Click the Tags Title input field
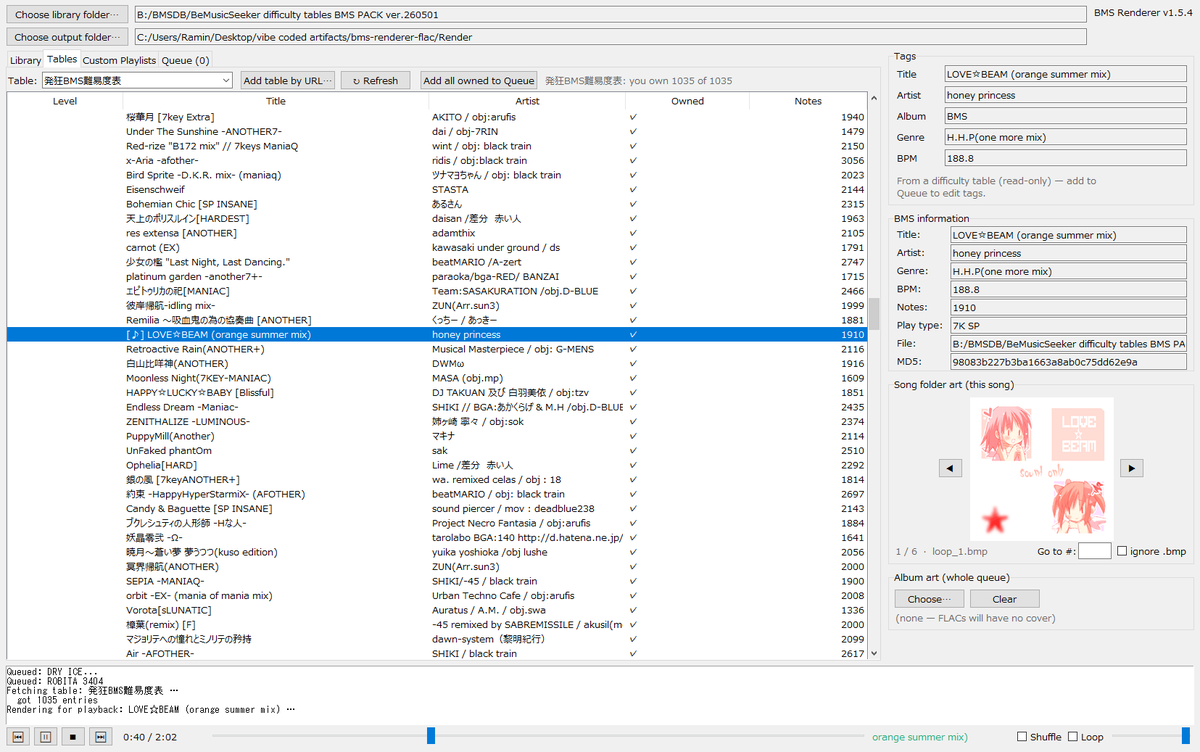1200x752 pixels. click(x=1066, y=74)
